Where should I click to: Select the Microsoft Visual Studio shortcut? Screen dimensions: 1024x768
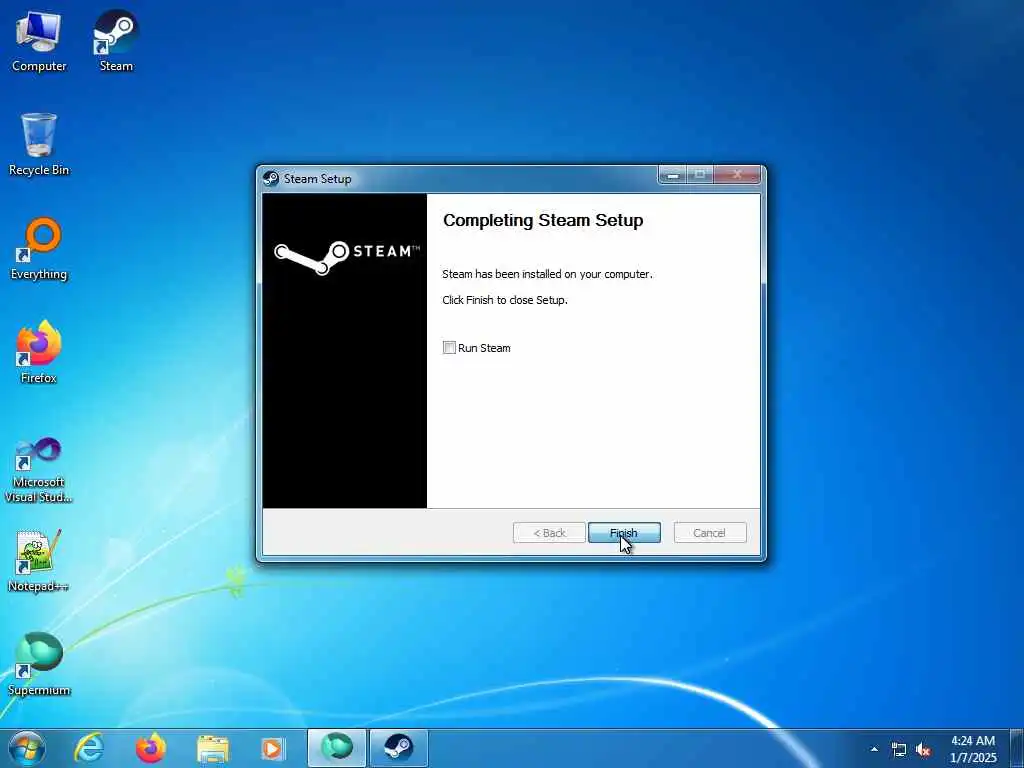pos(39,470)
